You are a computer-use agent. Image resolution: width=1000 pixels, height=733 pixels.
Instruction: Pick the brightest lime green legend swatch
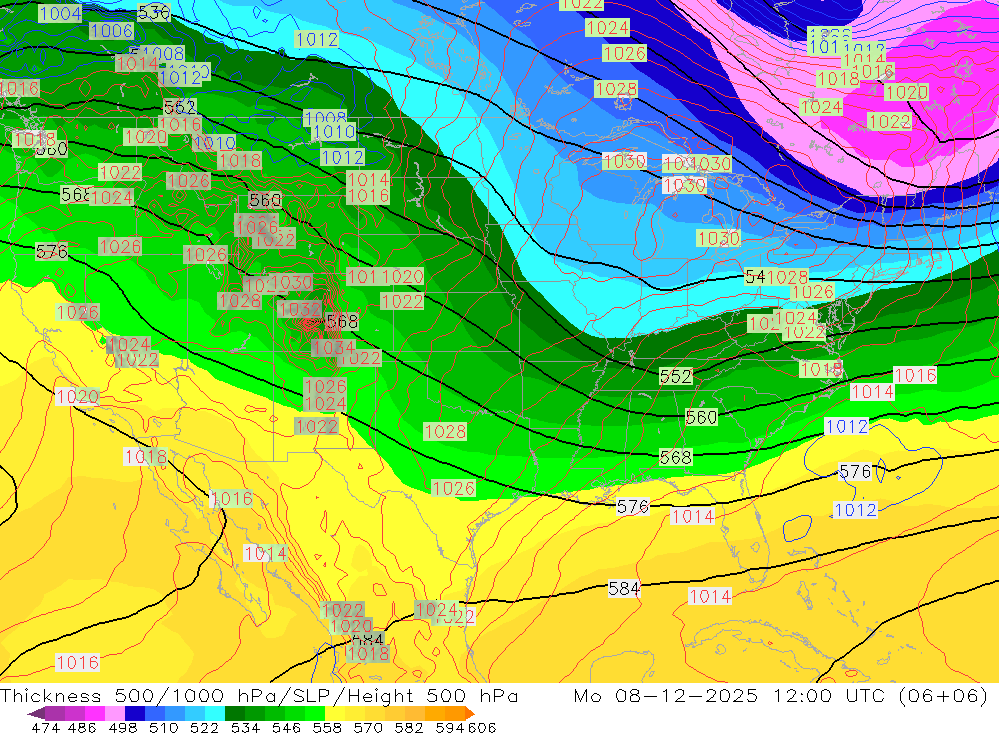point(315,713)
